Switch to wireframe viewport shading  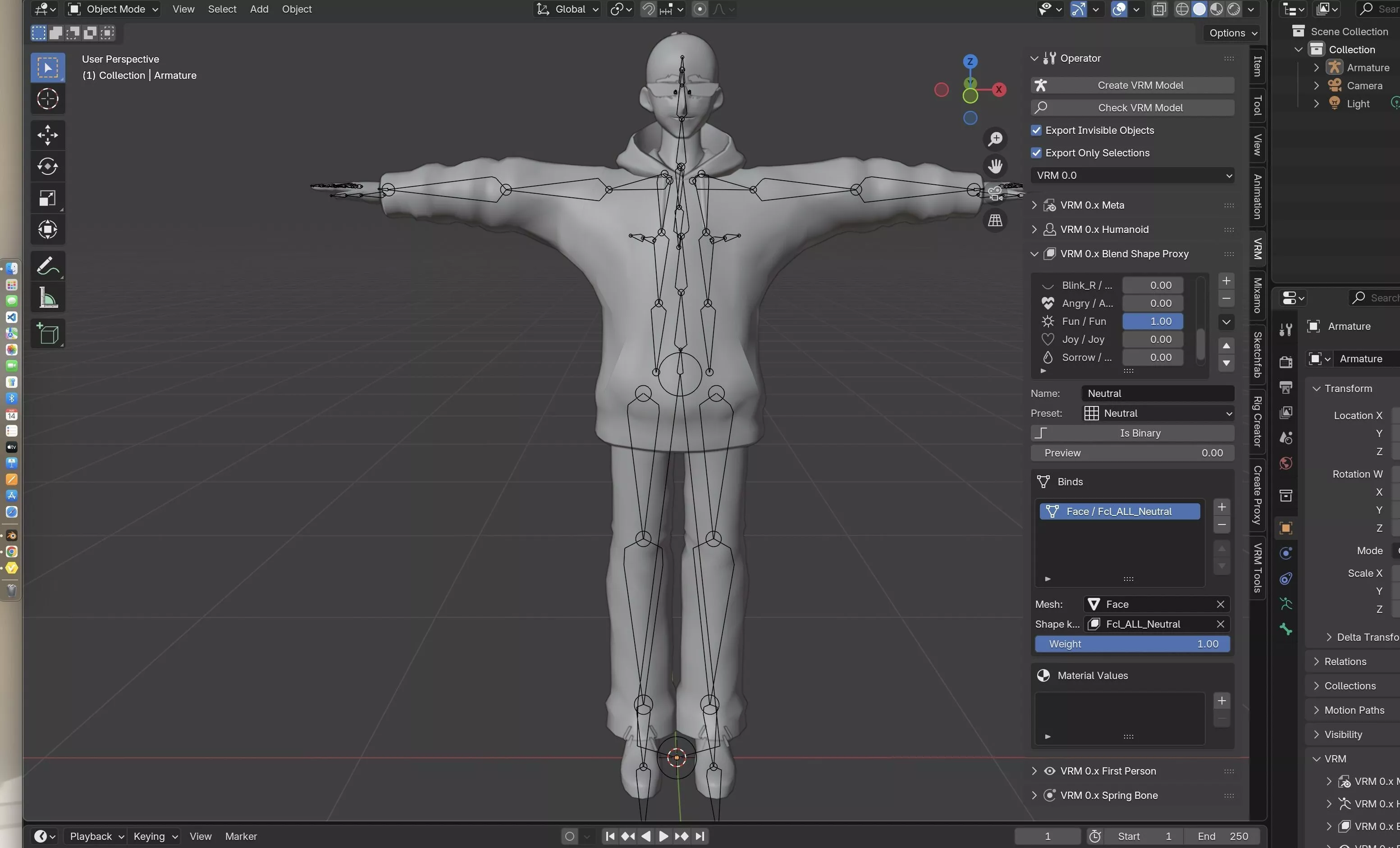click(x=1182, y=9)
